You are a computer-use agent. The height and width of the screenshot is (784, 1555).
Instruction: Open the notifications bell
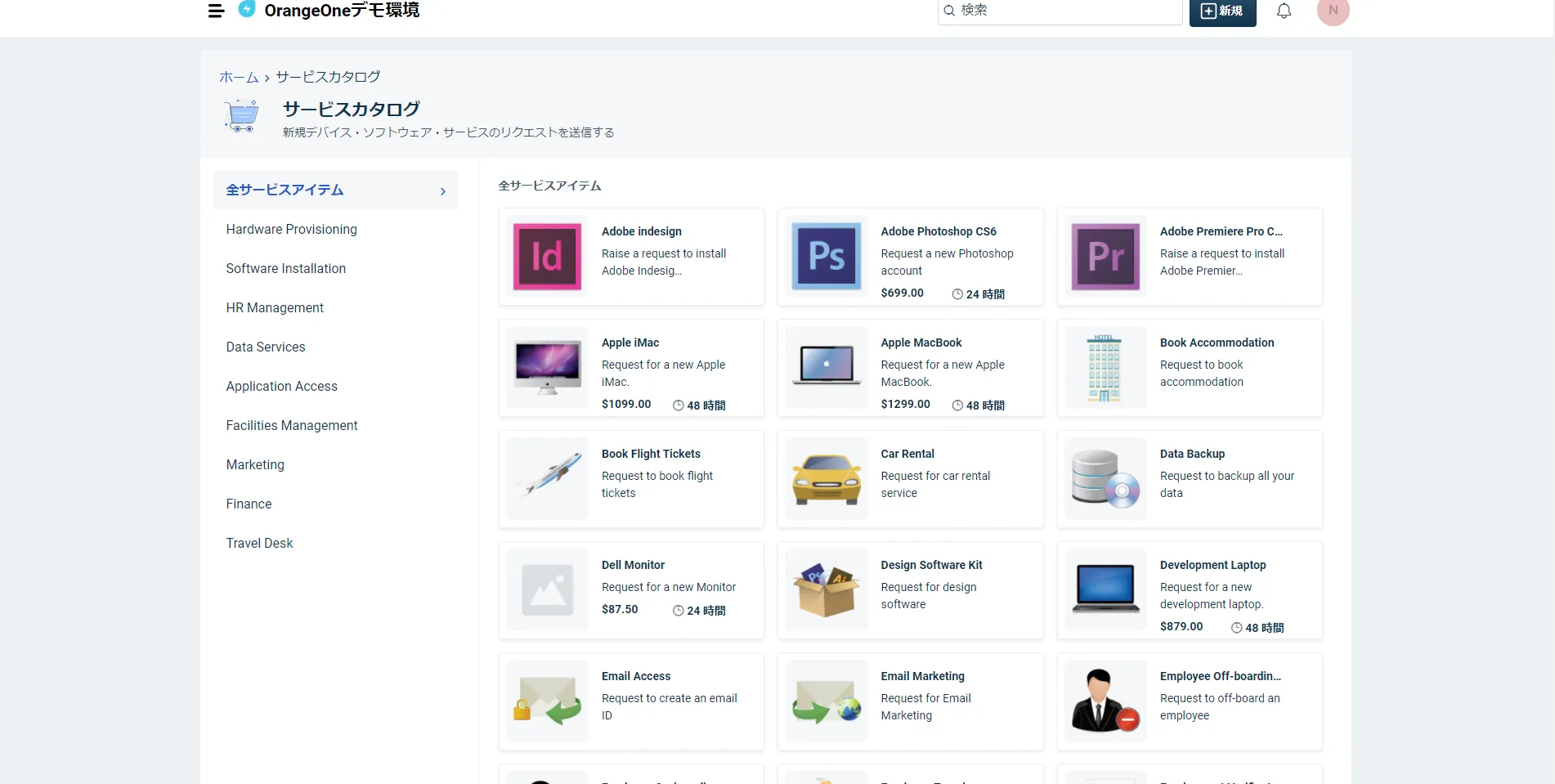point(1284,11)
